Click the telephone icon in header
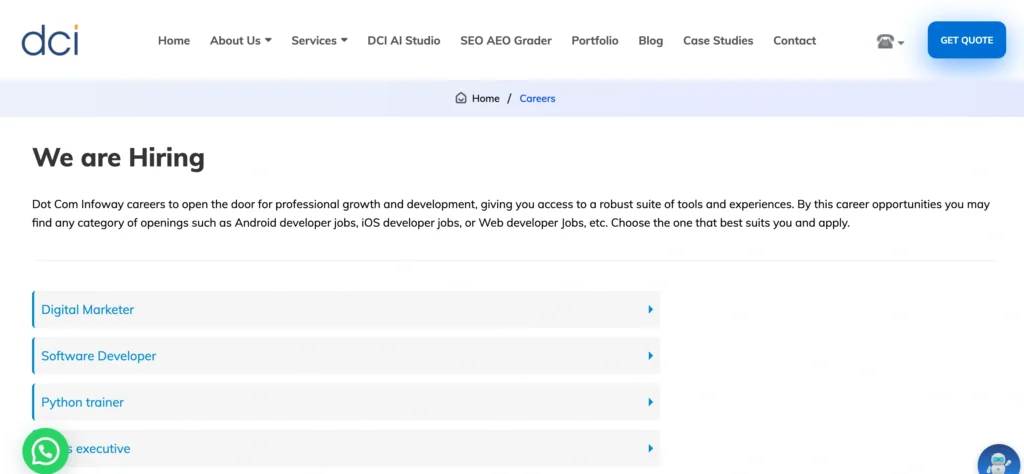 coord(885,42)
